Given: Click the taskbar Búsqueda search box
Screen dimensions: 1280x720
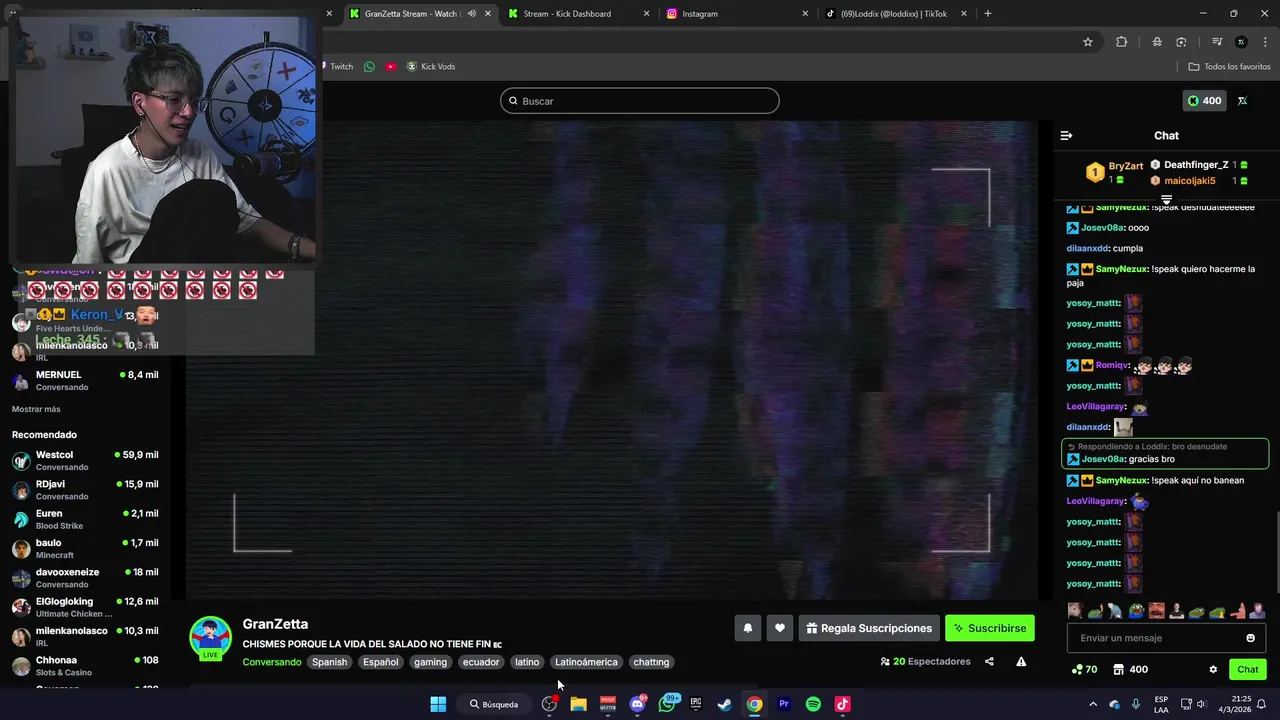Looking at the screenshot, I should [496, 704].
